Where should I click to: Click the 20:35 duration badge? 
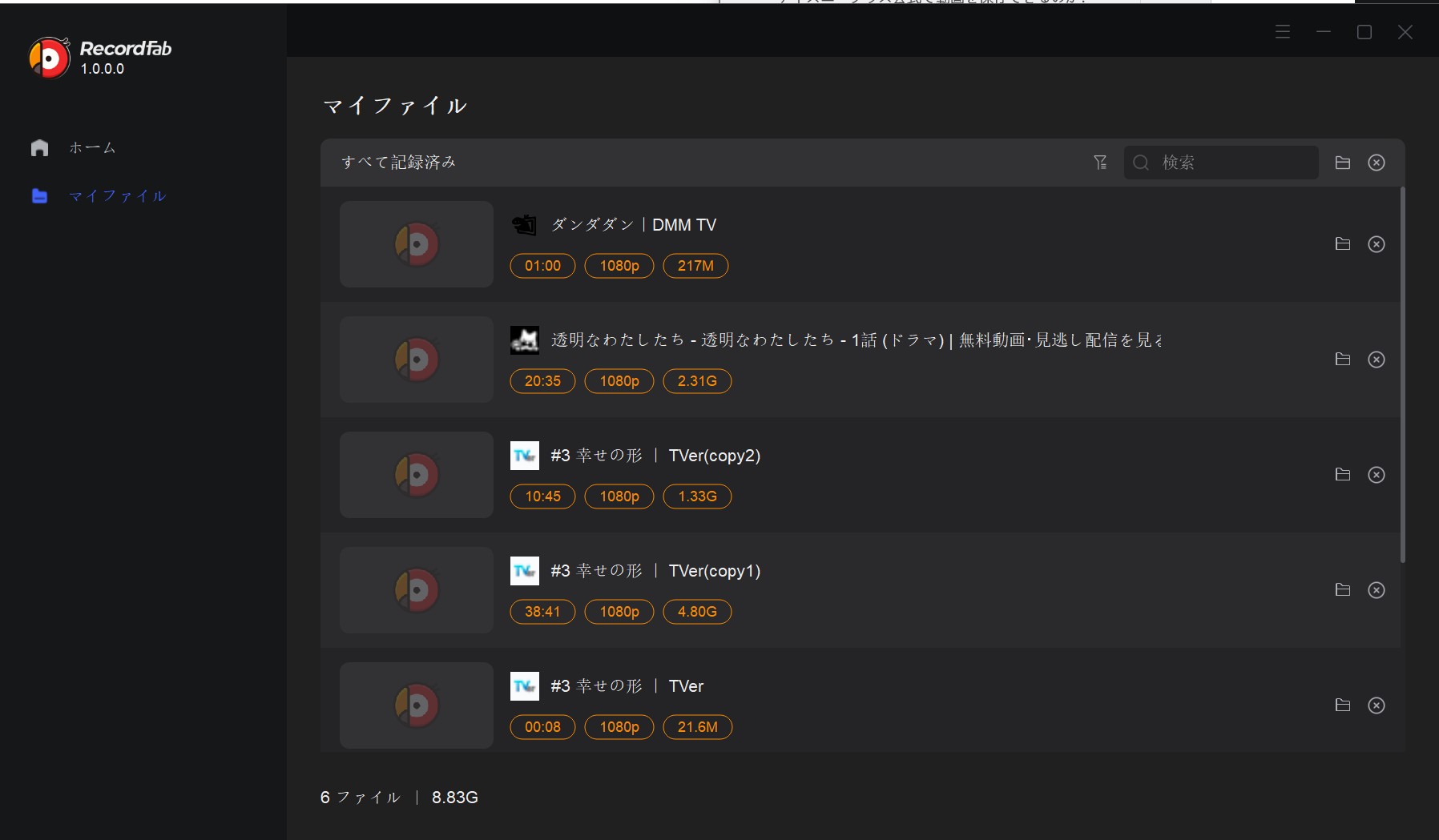click(x=542, y=381)
